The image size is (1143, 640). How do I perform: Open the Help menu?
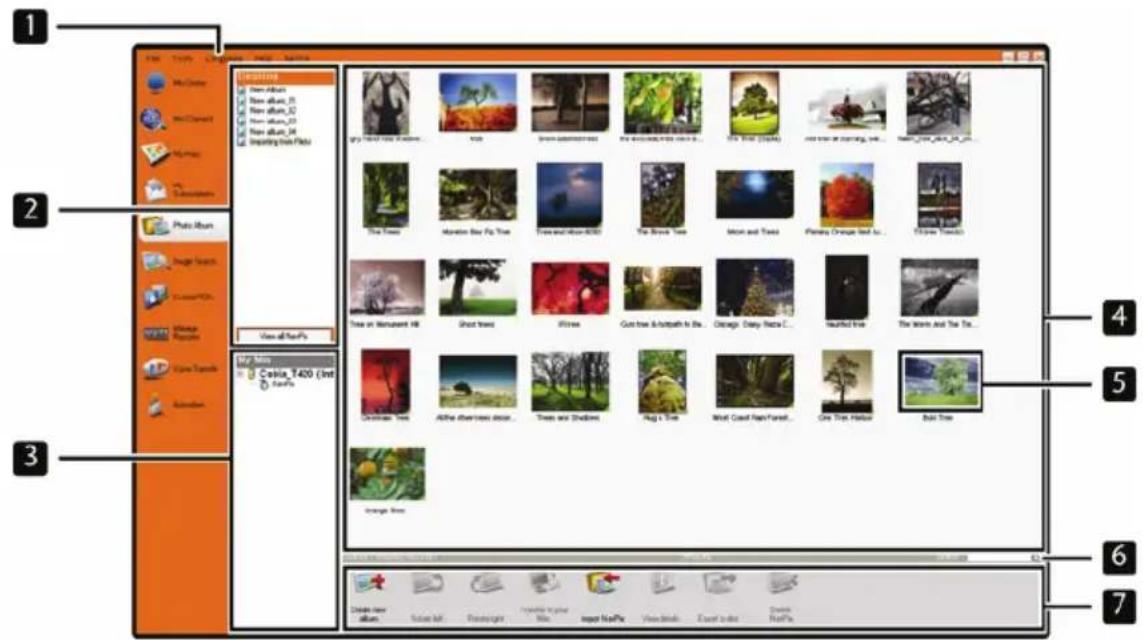[x=263, y=58]
